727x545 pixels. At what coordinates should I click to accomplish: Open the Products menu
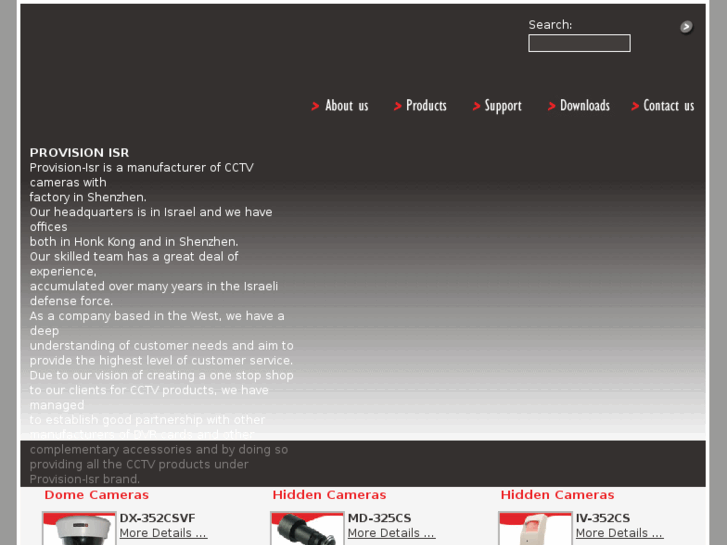(x=426, y=106)
